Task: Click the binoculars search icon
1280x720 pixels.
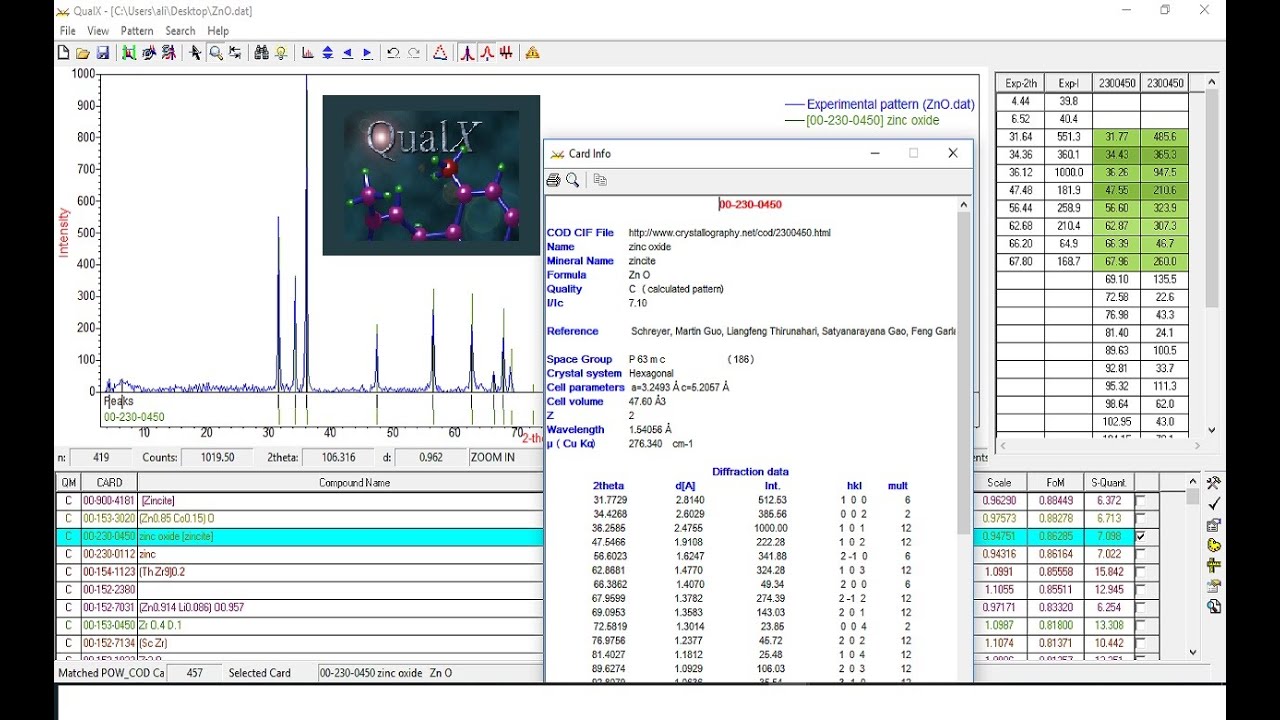Action: pos(261,53)
